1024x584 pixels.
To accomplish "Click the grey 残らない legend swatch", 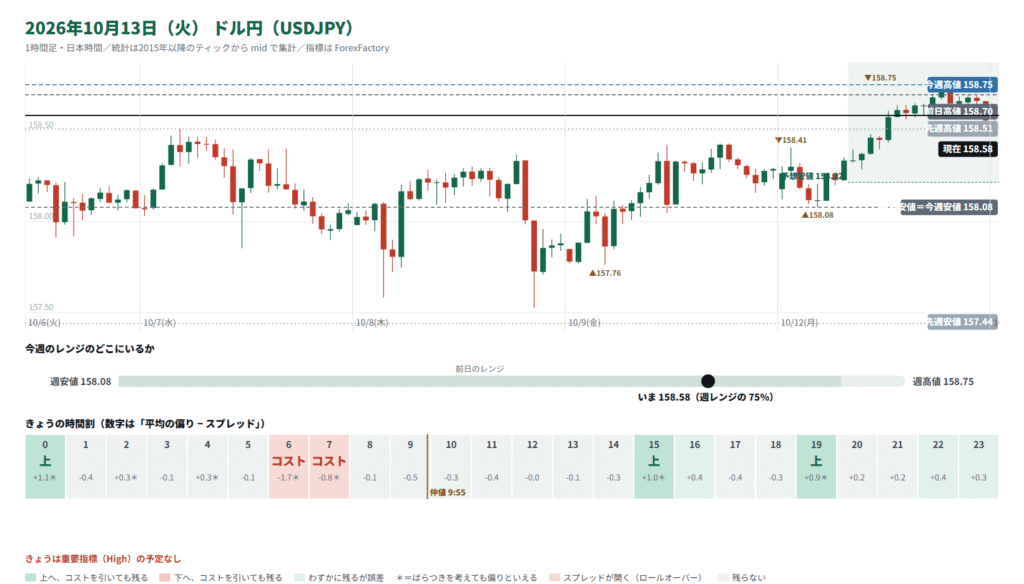I will pyautogui.click(x=722, y=577).
